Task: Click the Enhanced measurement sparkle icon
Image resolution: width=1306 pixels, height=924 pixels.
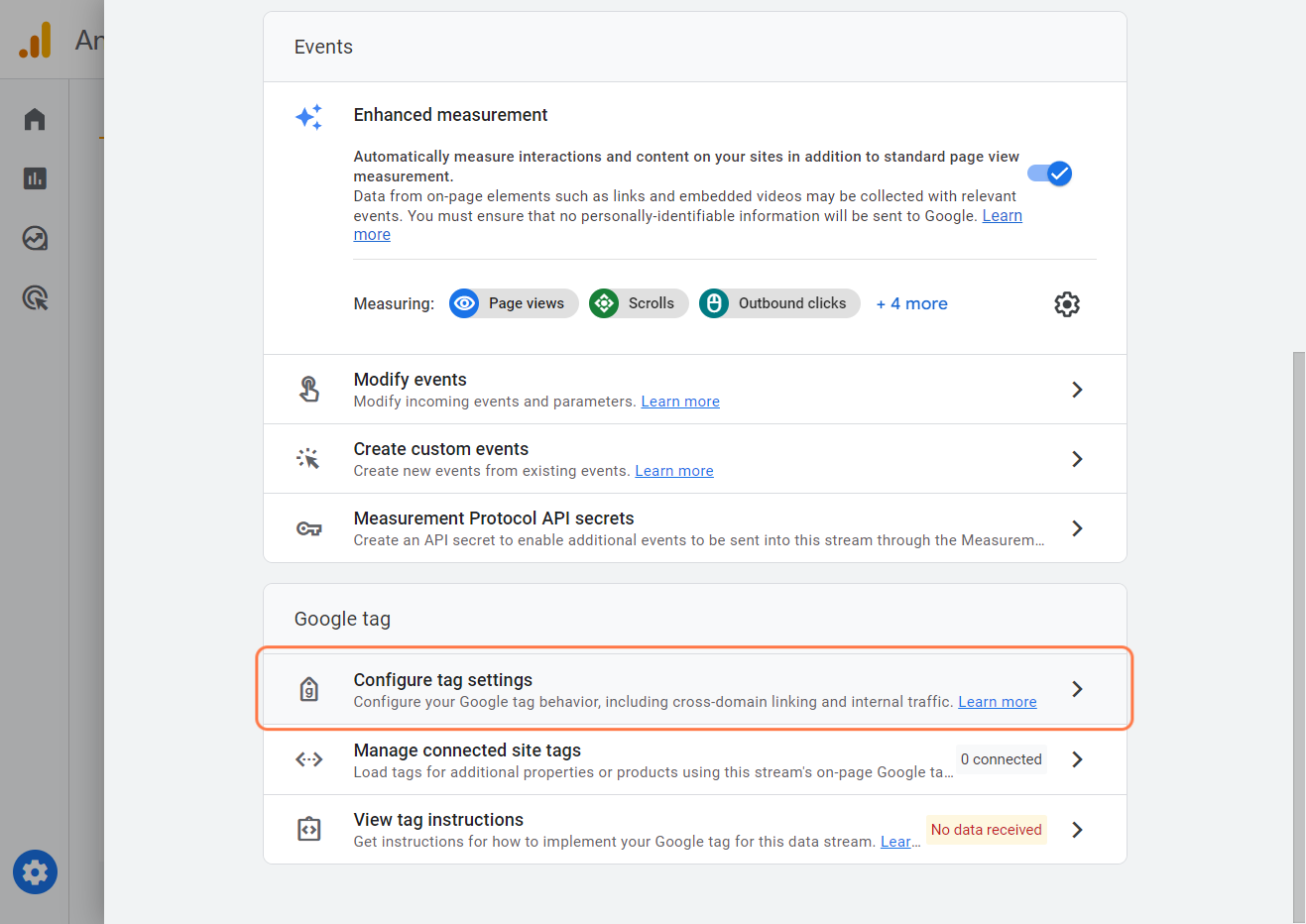Action: [x=309, y=117]
